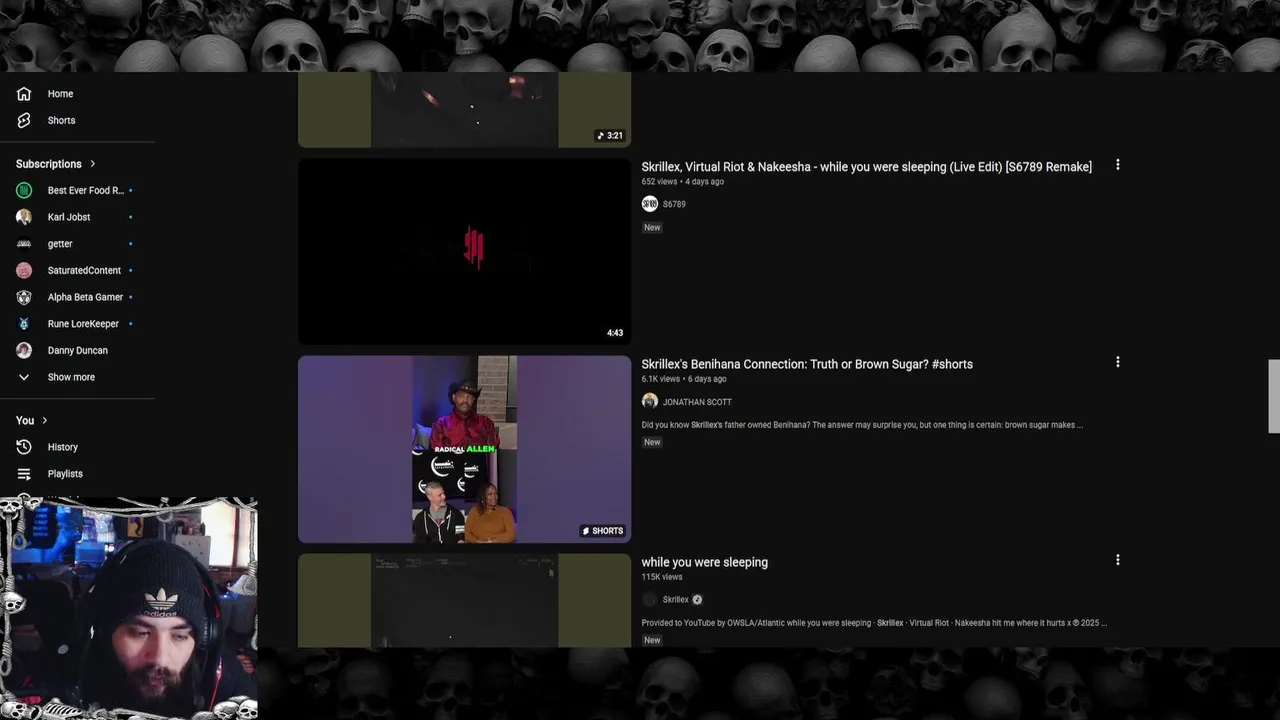Open Danny Duncan subscription entry
Screen dimensions: 1280x720
pyautogui.click(x=77, y=350)
